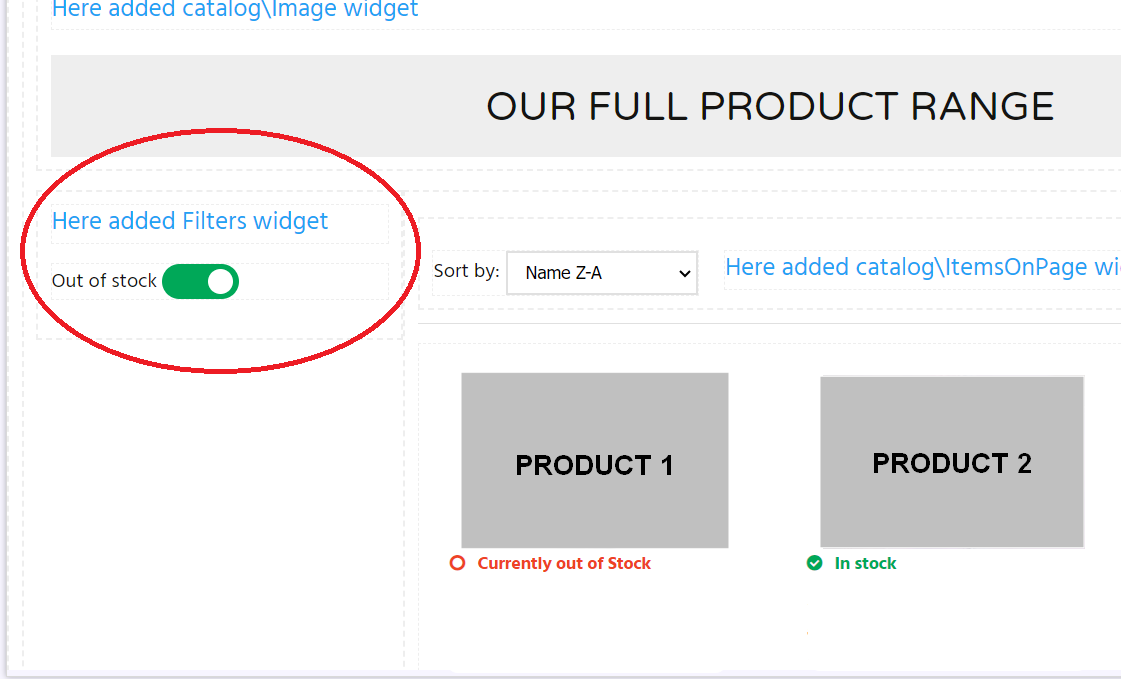This screenshot has width=1121, height=679.
Task: Click the gray banner beside the heading text
Action: click(x=265, y=106)
